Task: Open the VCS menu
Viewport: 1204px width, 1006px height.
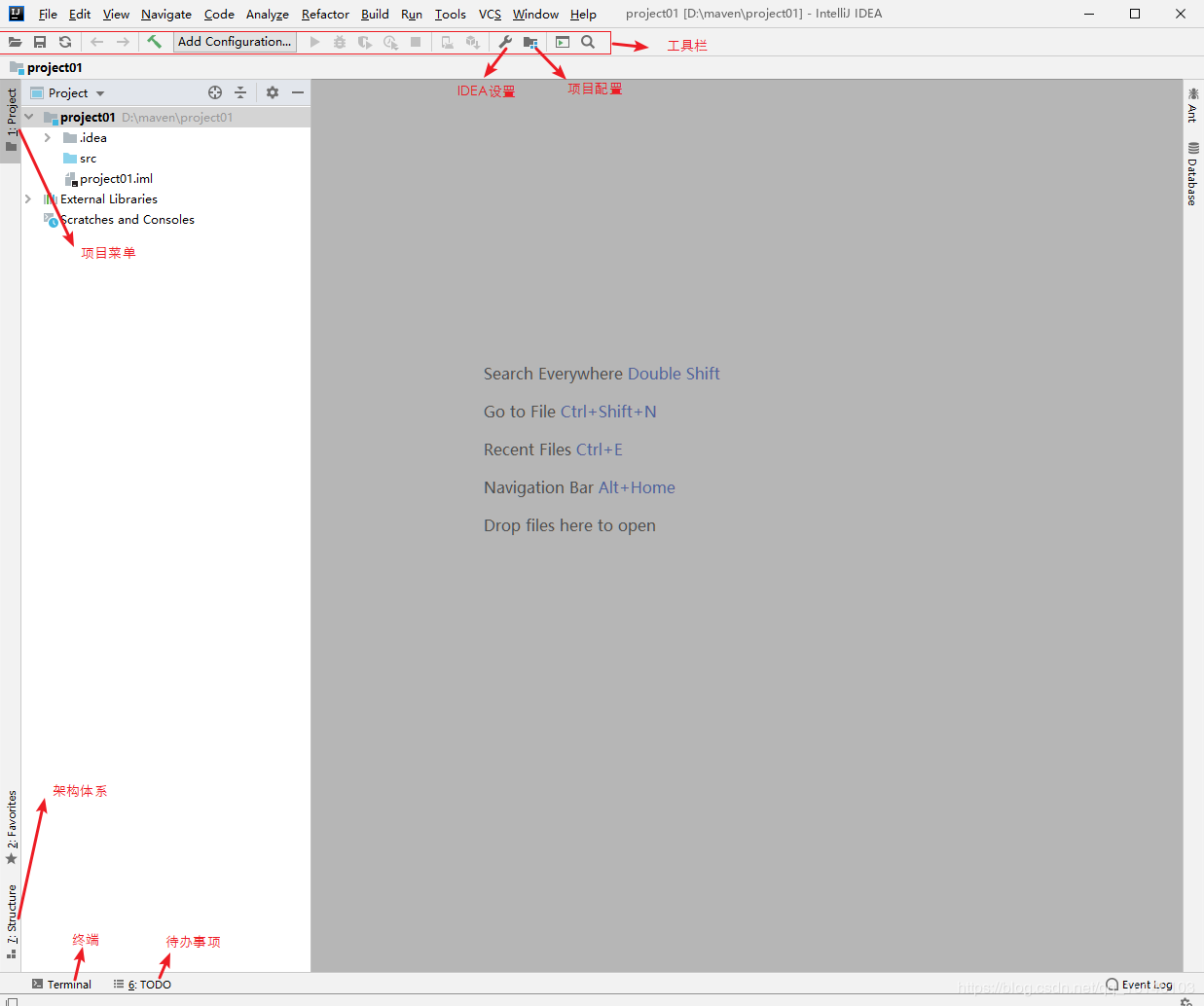Action: pos(490,15)
